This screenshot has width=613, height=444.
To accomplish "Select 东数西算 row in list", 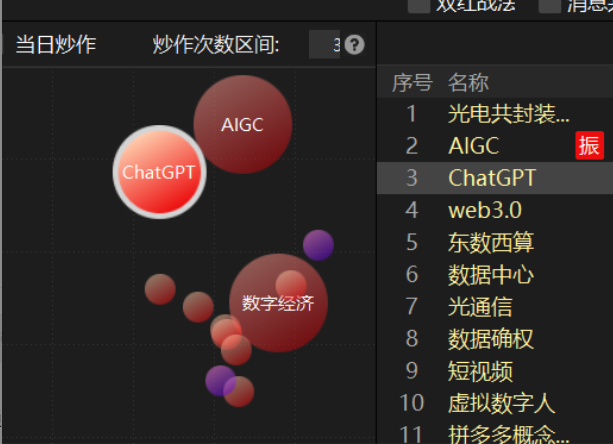I will click(495, 242).
